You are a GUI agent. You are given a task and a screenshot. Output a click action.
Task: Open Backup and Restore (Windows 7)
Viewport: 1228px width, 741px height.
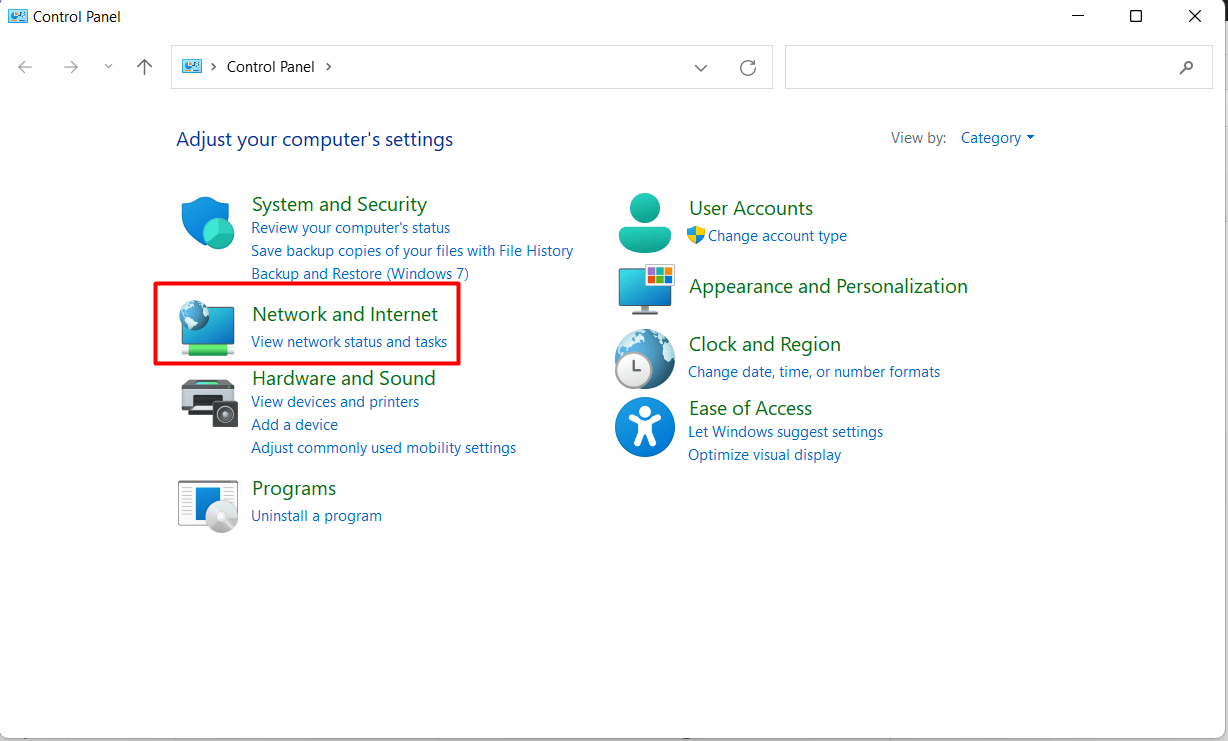tap(360, 273)
